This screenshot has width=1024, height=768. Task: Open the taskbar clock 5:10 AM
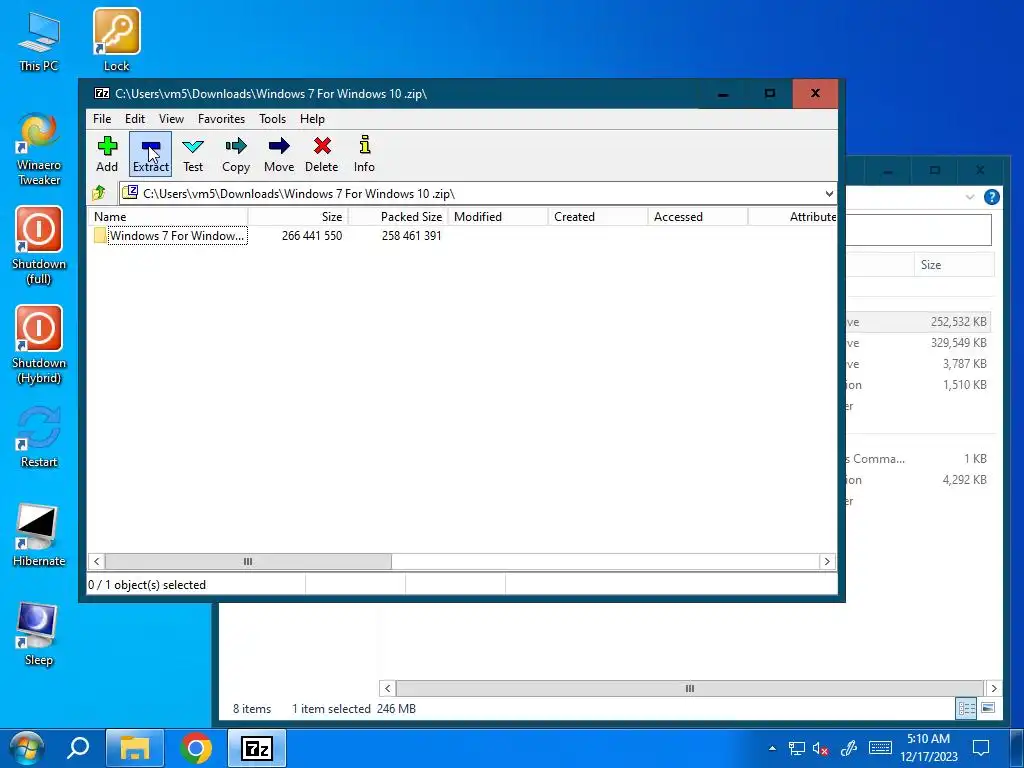tap(929, 748)
